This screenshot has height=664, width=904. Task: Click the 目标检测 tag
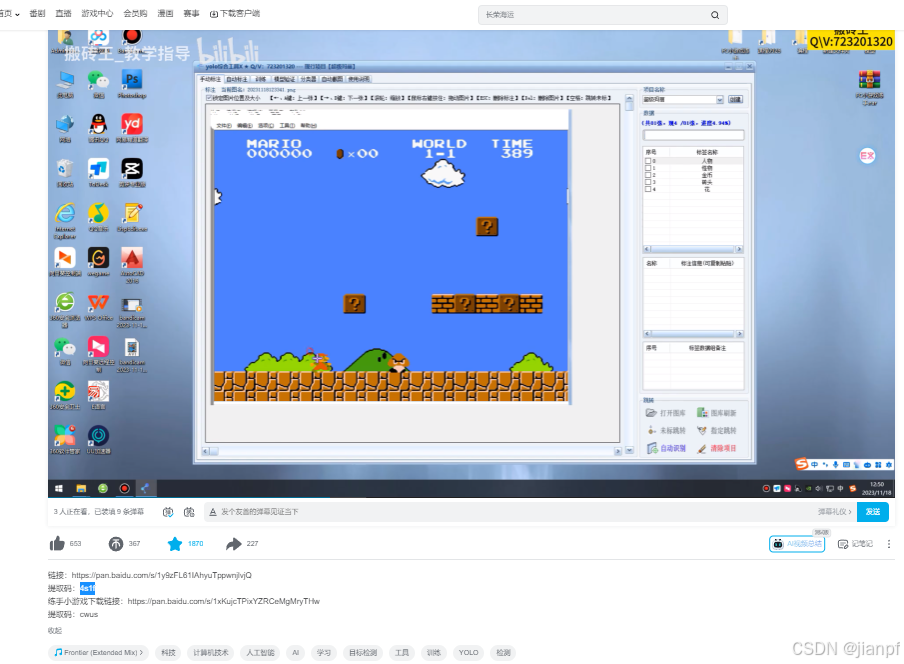point(363,652)
